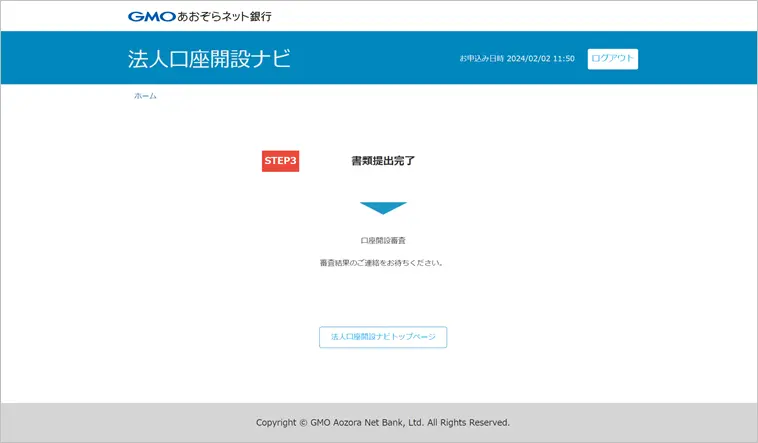Click the 2024/02/02 11:50 timestamp
Image resolution: width=758 pixels, height=443 pixels.
(540, 59)
